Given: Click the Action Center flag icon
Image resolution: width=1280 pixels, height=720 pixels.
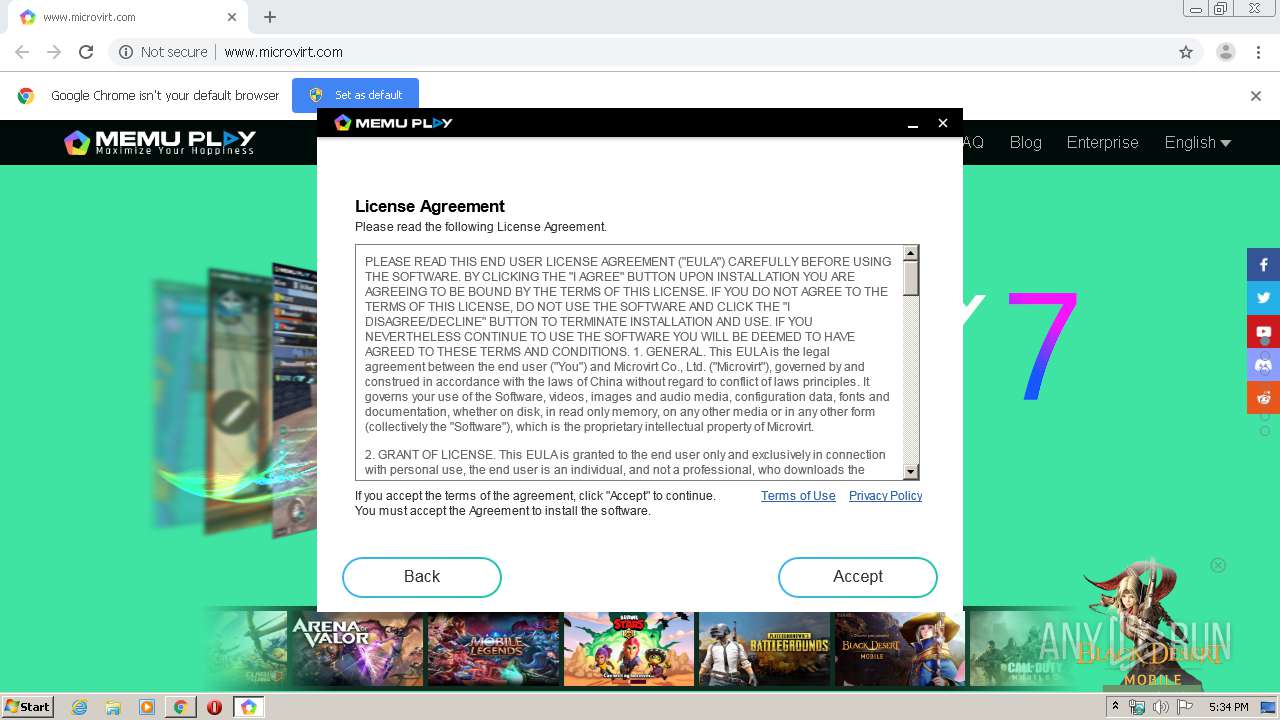Looking at the screenshot, I should coord(1185,707).
